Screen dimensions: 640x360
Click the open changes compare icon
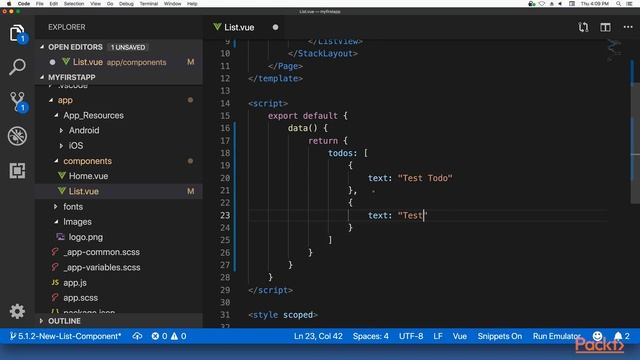[583, 27]
